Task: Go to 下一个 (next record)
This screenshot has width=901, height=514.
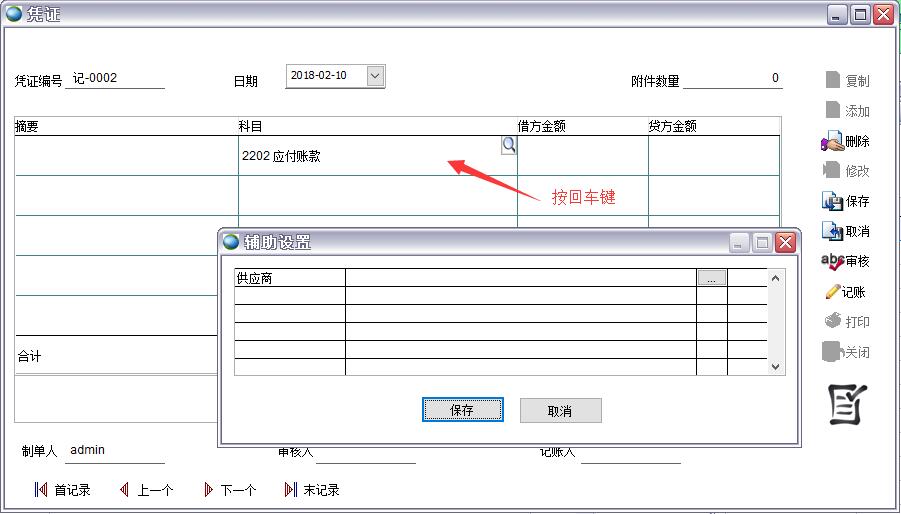Action: click(x=209, y=490)
